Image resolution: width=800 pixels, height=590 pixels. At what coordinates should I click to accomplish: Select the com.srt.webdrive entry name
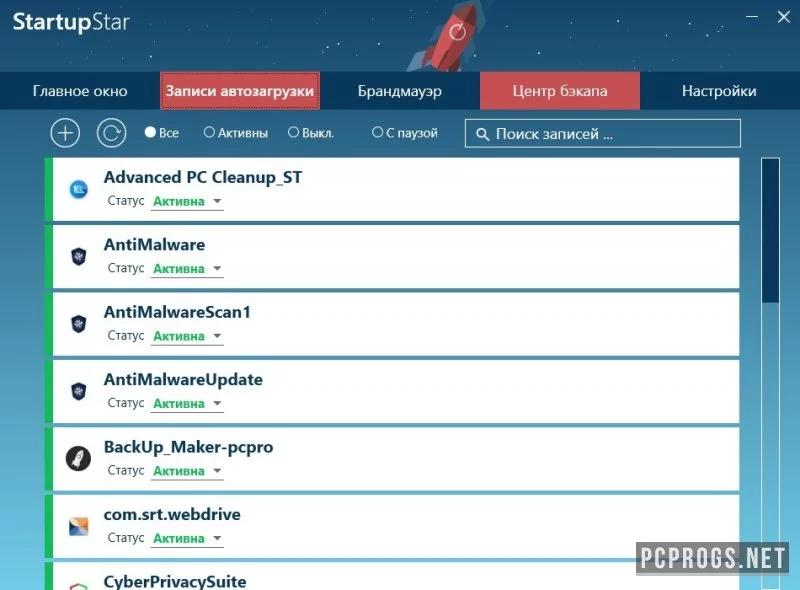(172, 514)
